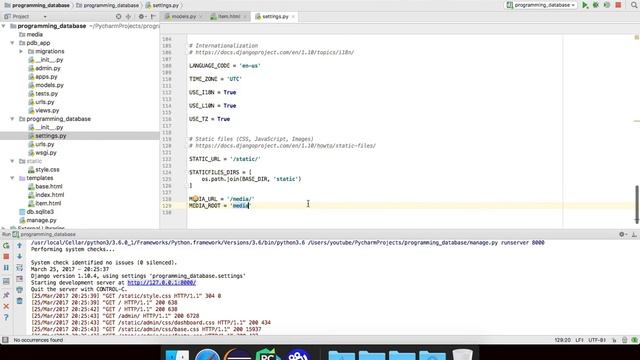Hide the Run tool window

(x=634, y=234)
